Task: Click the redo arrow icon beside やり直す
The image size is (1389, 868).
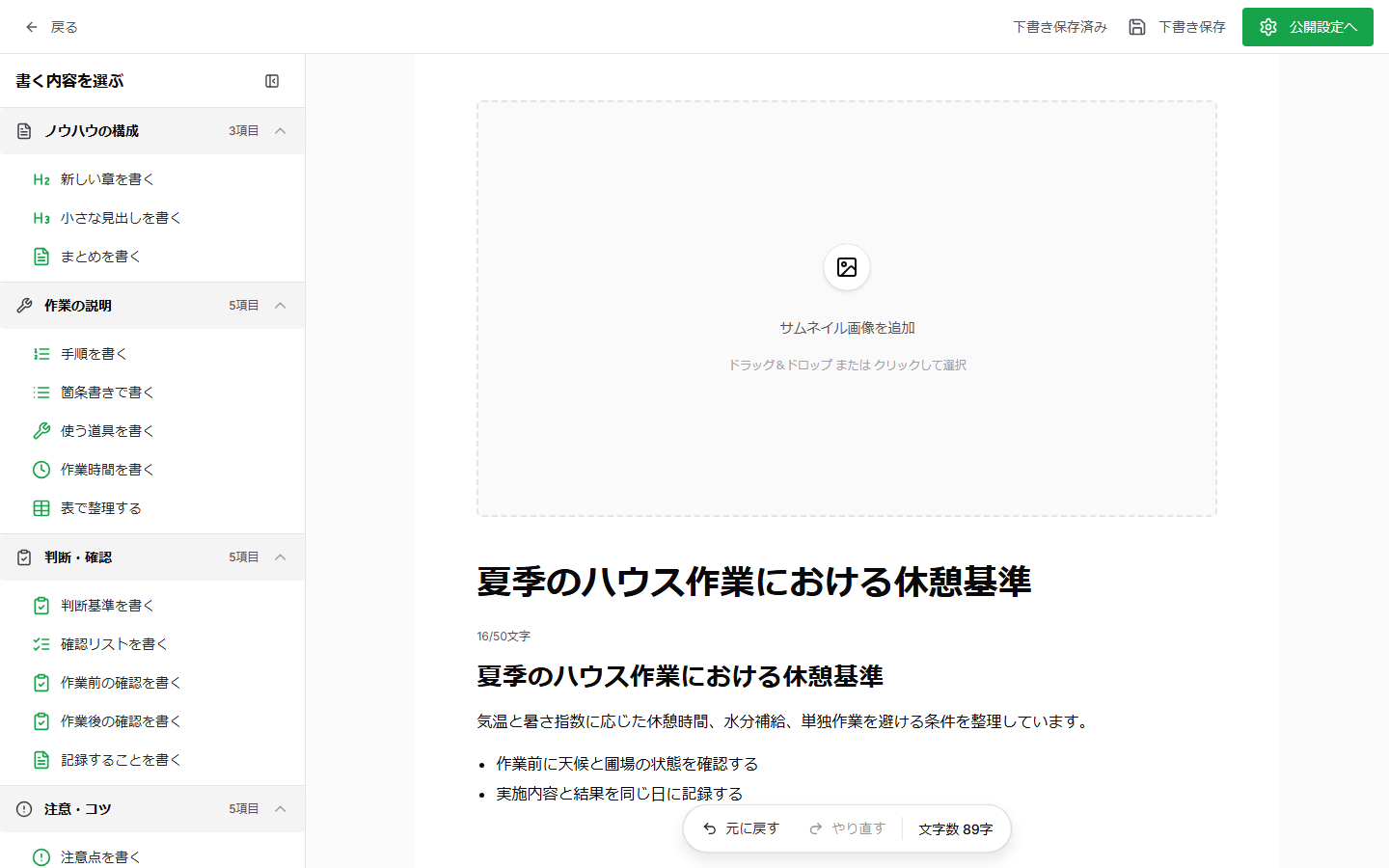Action: click(x=816, y=828)
